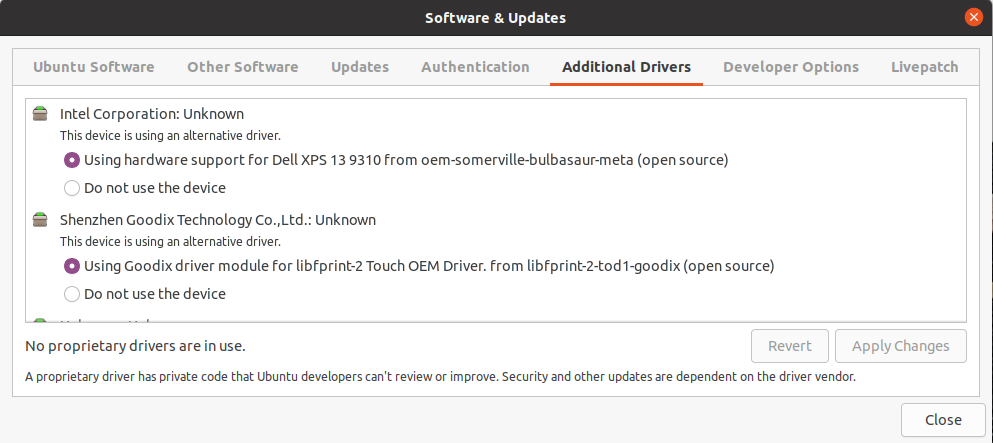Click the Close button at bottom
Image resolution: width=993 pixels, height=443 pixels.
(943, 420)
